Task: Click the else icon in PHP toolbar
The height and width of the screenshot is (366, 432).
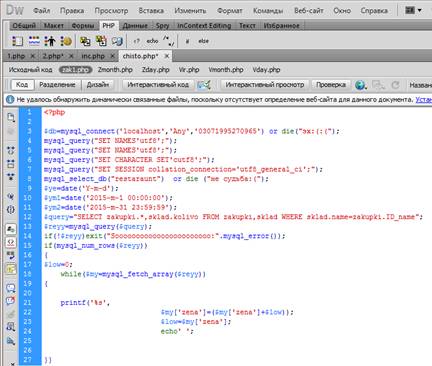Action: (x=203, y=41)
